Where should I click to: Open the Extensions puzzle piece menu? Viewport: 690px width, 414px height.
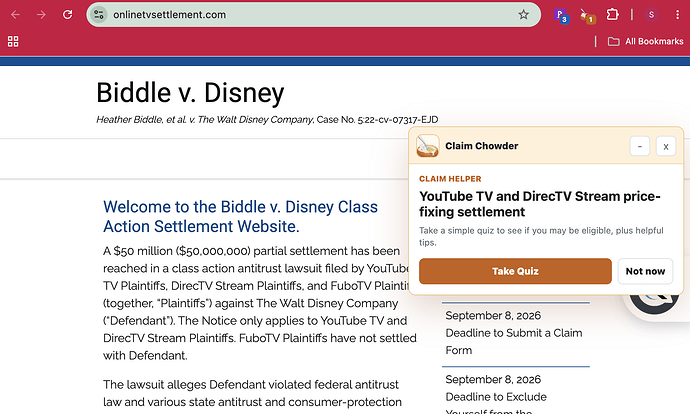pos(613,15)
